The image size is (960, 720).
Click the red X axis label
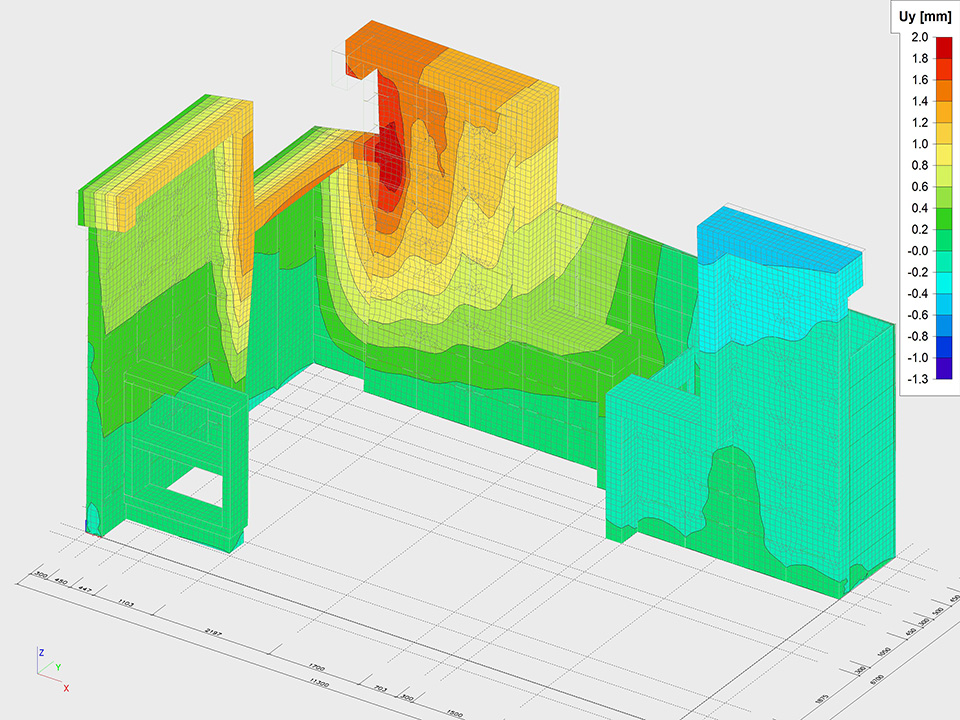point(66,688)
